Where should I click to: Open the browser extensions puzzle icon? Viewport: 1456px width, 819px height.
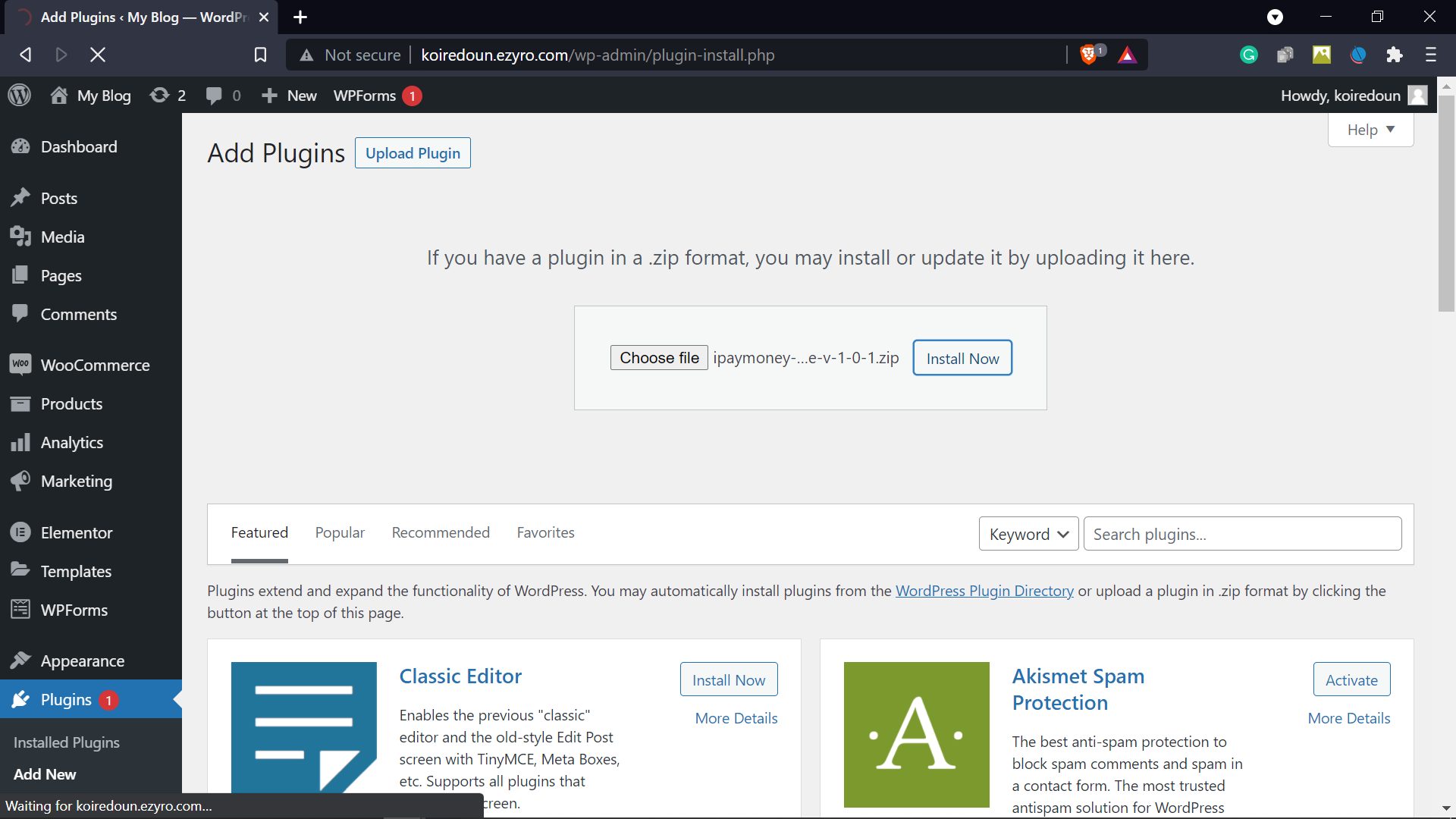[1394, 55]
